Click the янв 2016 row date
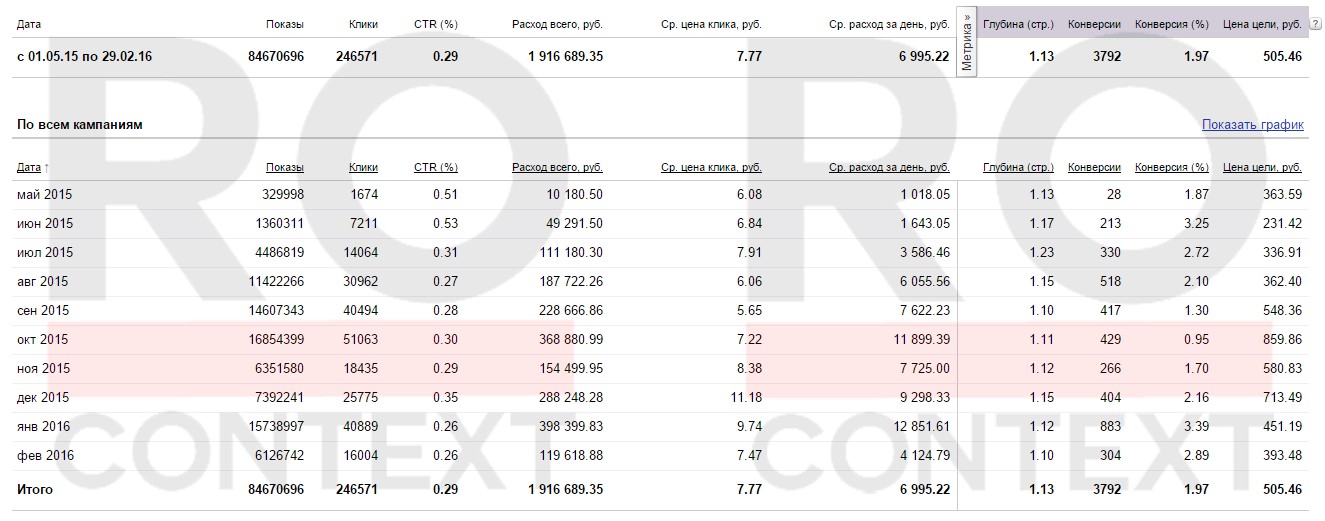The height and width of the screenshot is (521, 1325). [44, 426]
